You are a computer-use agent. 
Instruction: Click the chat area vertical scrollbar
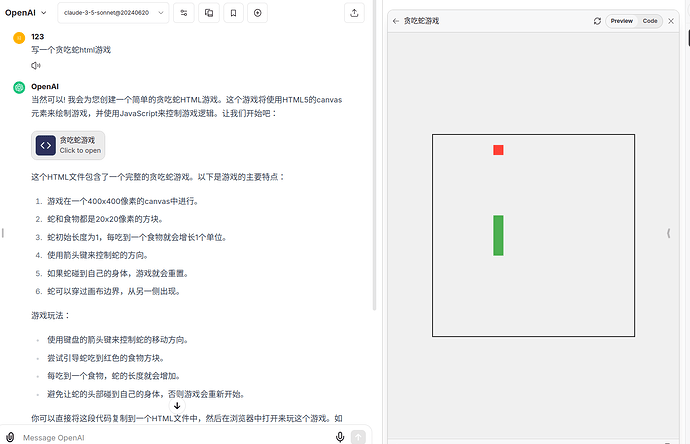coord(374,154)
